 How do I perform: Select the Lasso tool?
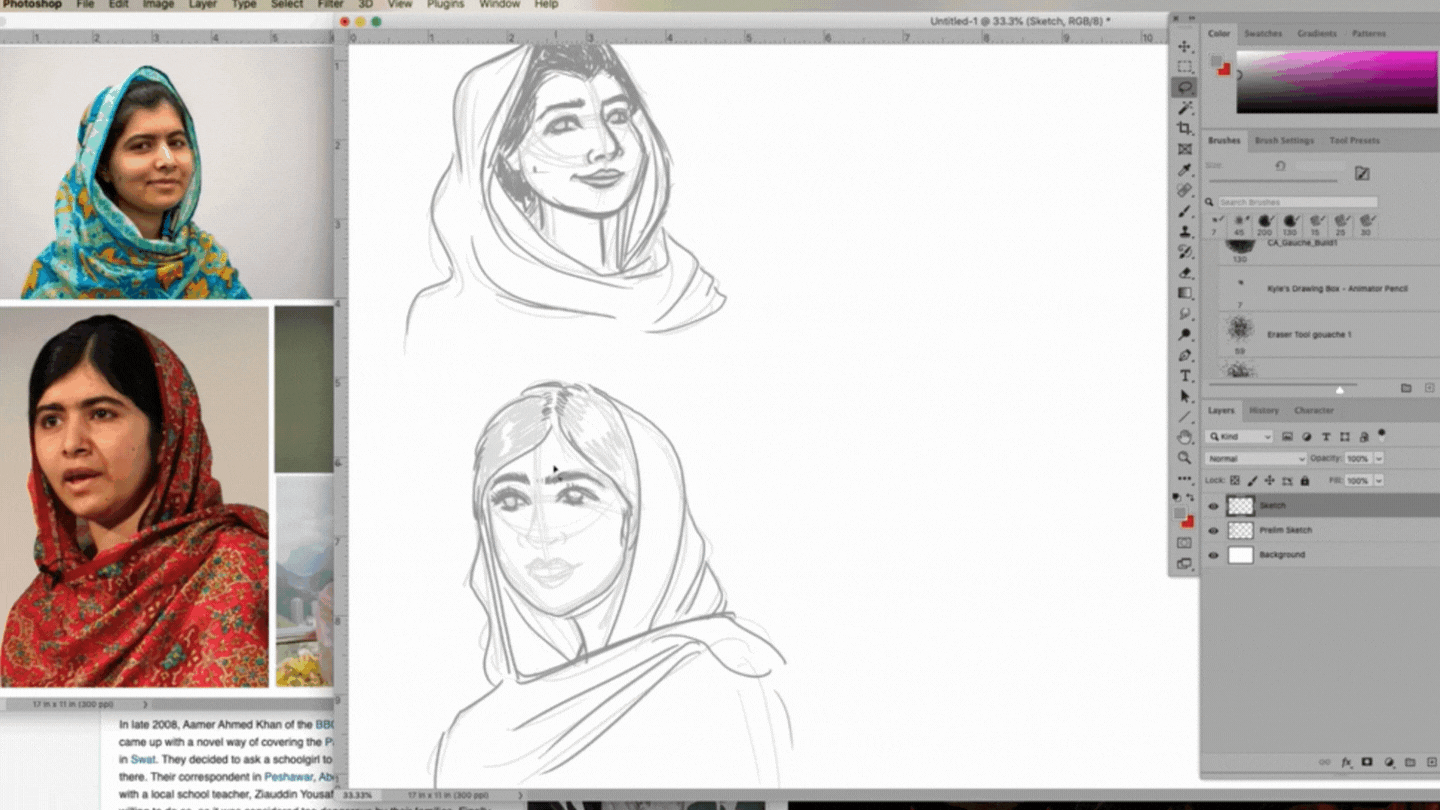pos(1185,87)
